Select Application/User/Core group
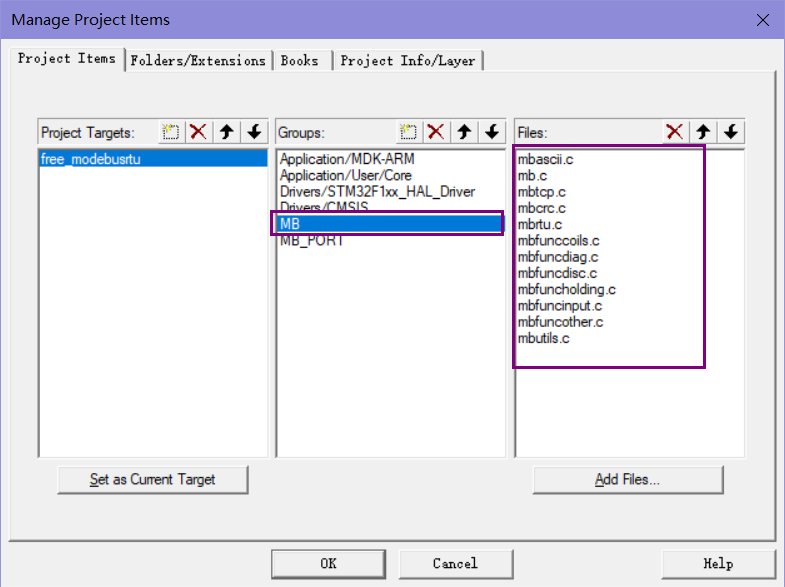The width and height of the screenshot is (785, 587). click(x=390, y=175)
